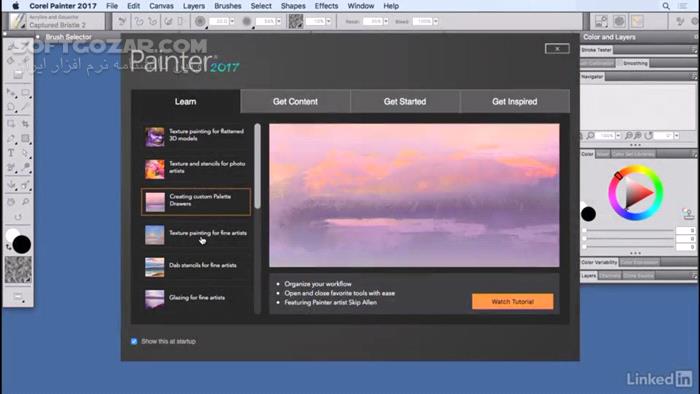Select the Brush tool in toolbox
The height and width of the screenshot is (394, 700).
click(12, 46)
